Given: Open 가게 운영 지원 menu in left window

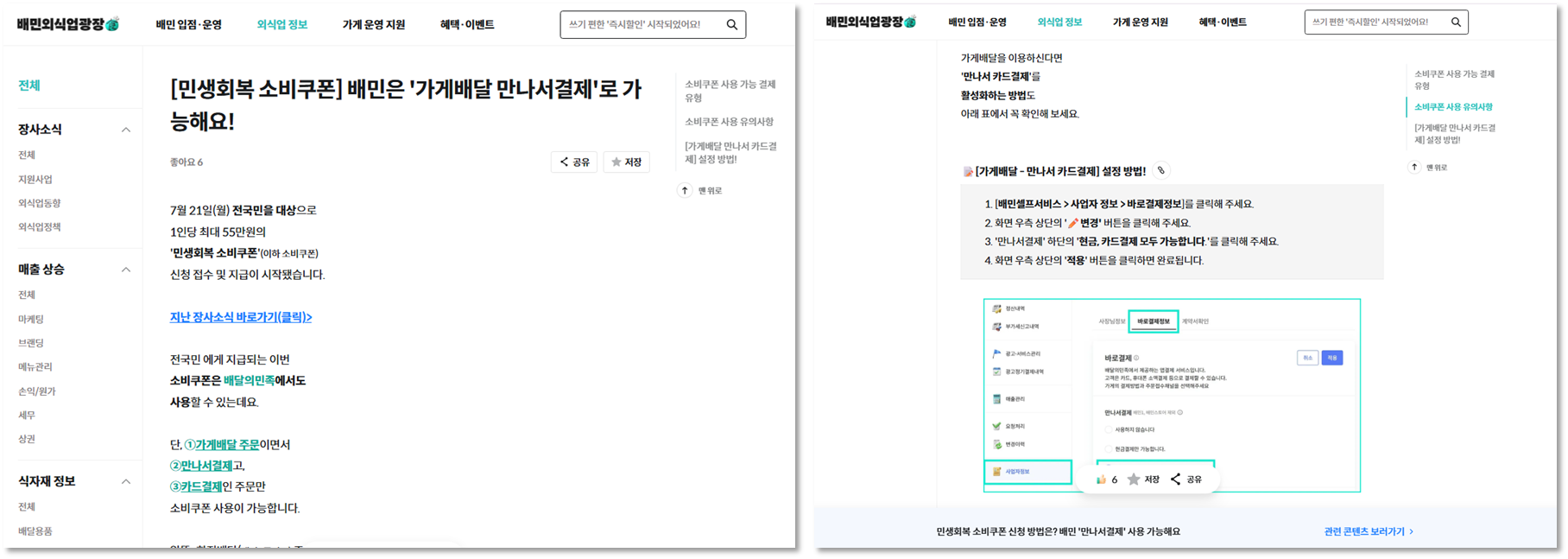Looking at the screenshot, I should (374, 24).
